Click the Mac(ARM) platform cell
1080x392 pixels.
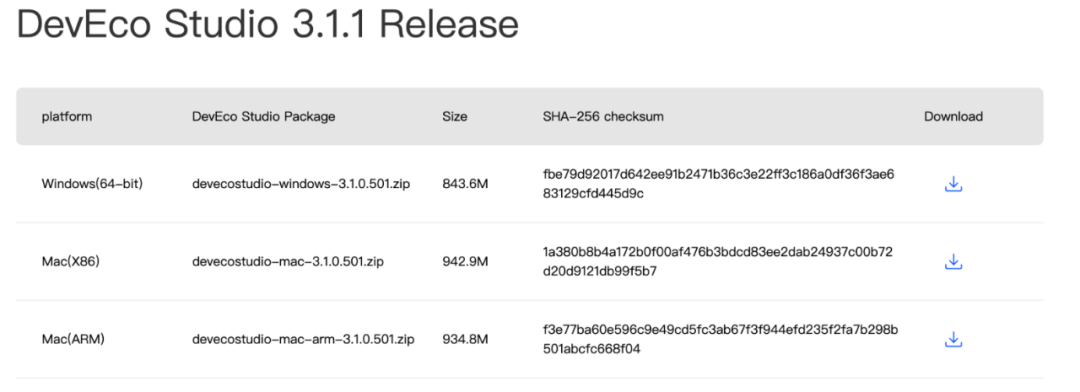coord(73,340)
